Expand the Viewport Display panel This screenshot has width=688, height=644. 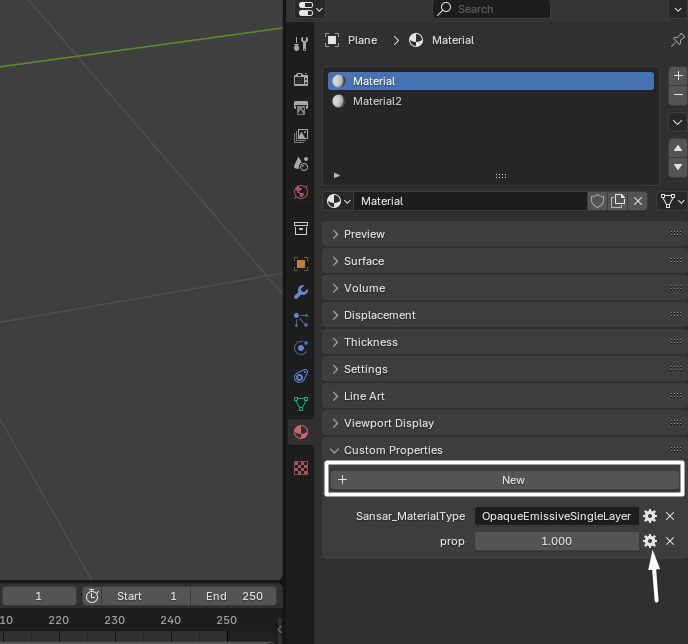click(x=388, y=423)
